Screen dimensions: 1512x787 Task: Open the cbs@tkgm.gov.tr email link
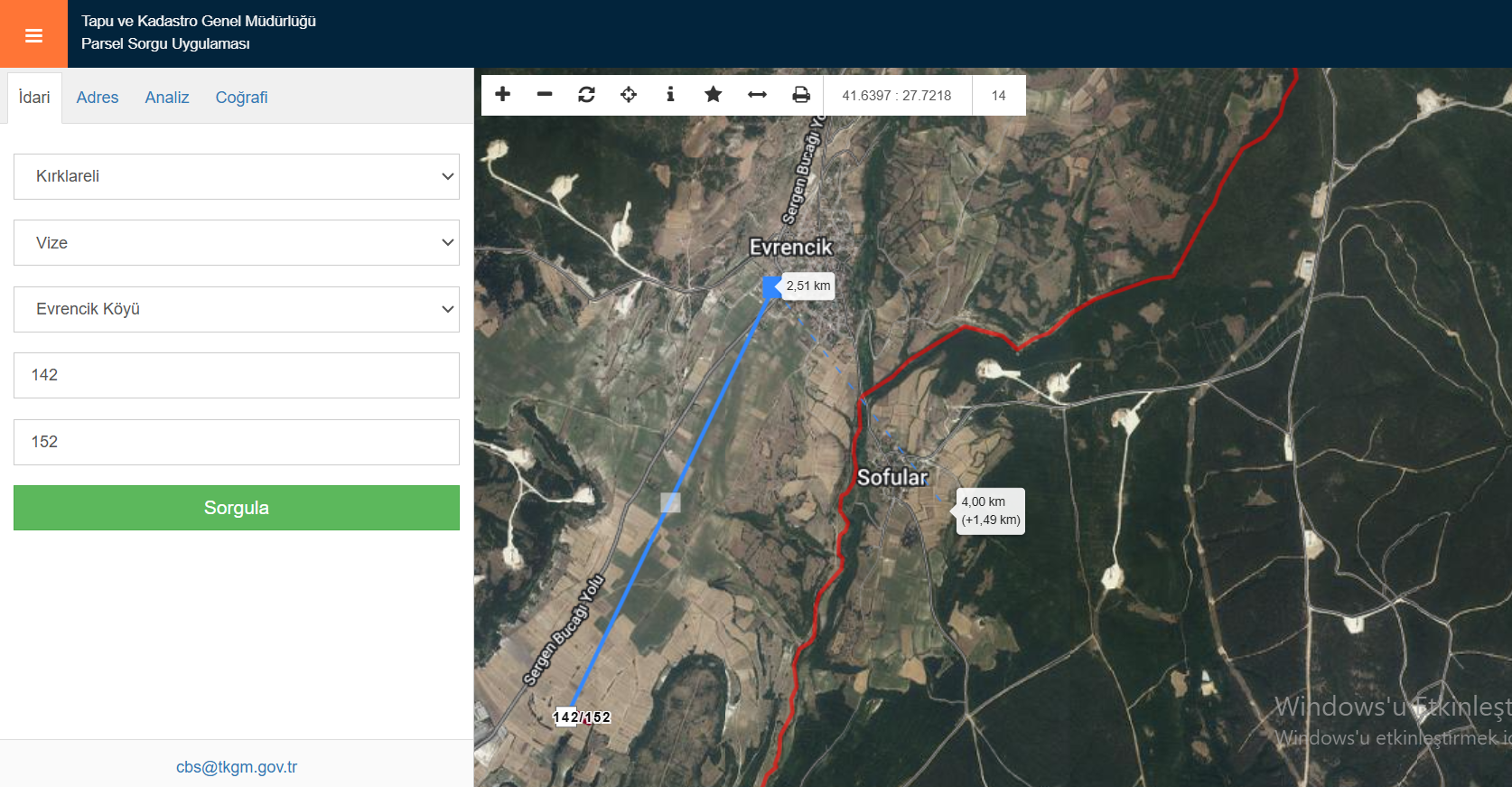(x=237, y=767)
